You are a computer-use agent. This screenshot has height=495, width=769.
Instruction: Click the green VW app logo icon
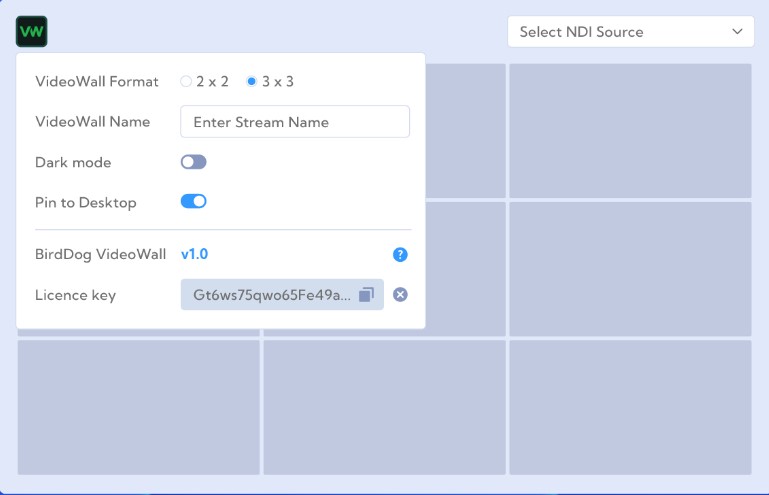[32, 32]
